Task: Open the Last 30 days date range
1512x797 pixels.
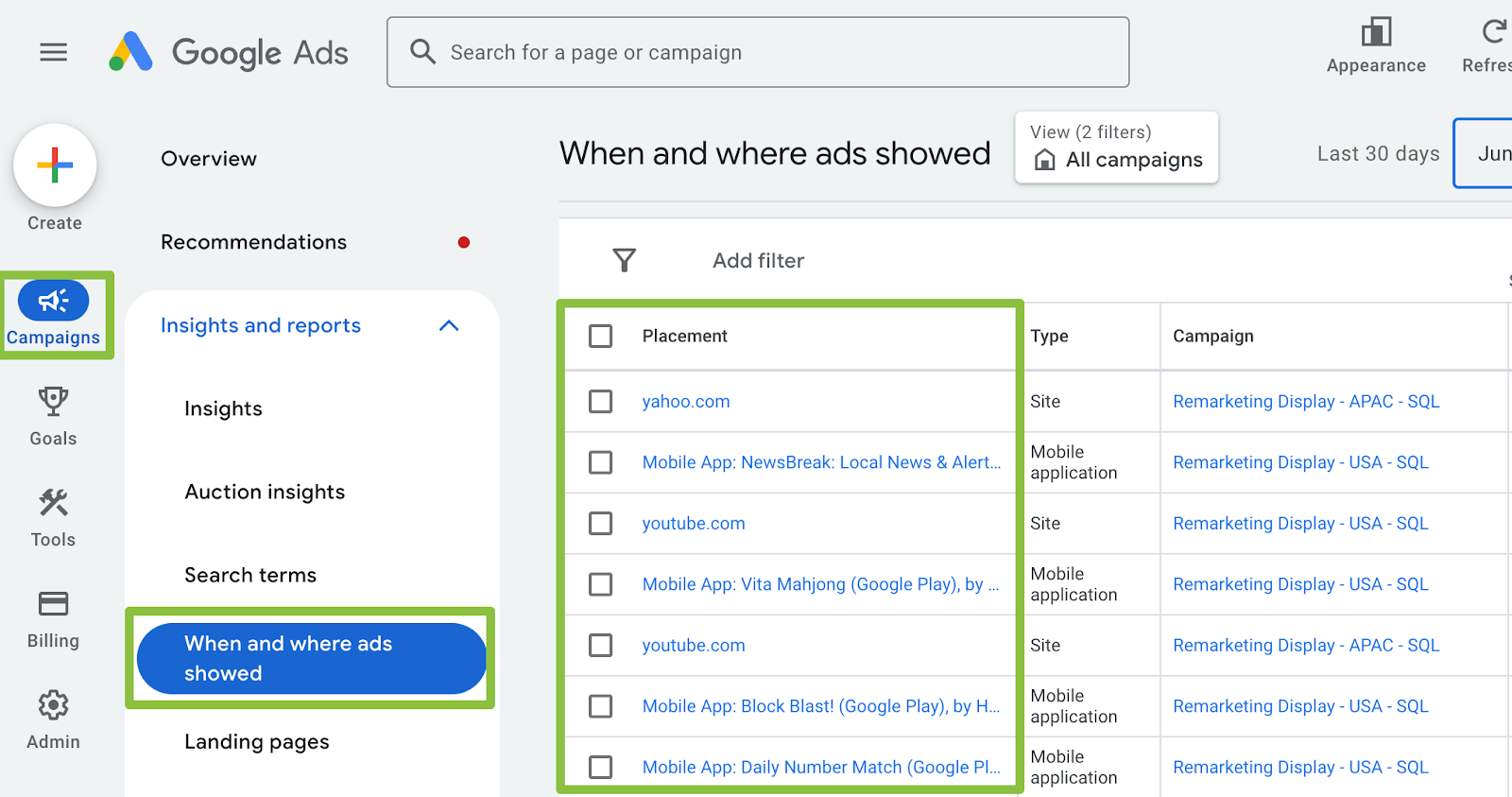Action: coord(1378,154)
